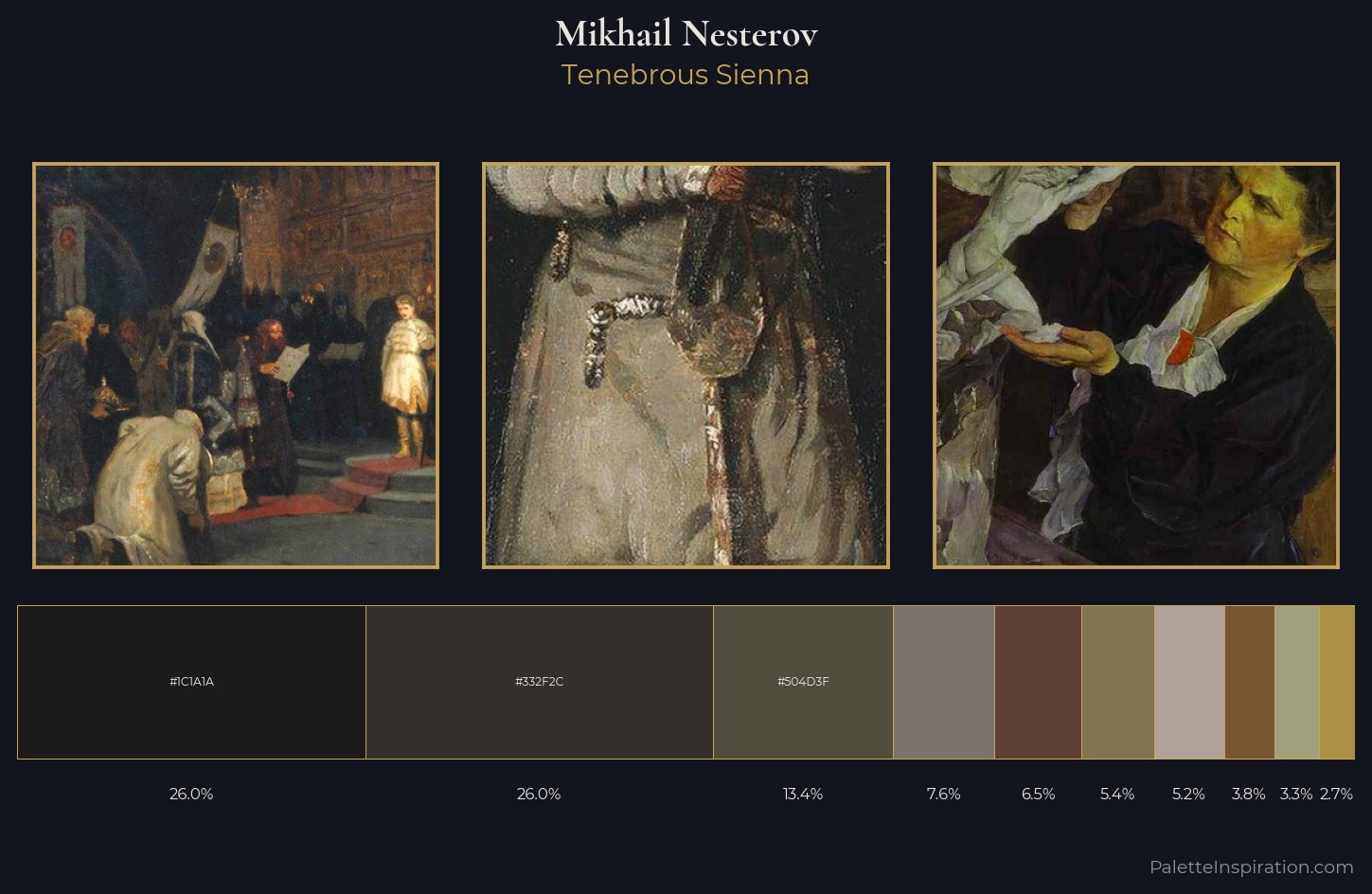The image size is (1372, 894).
Task: Click the 26.0% label under #1C1A1A
Action: point(191,794)
